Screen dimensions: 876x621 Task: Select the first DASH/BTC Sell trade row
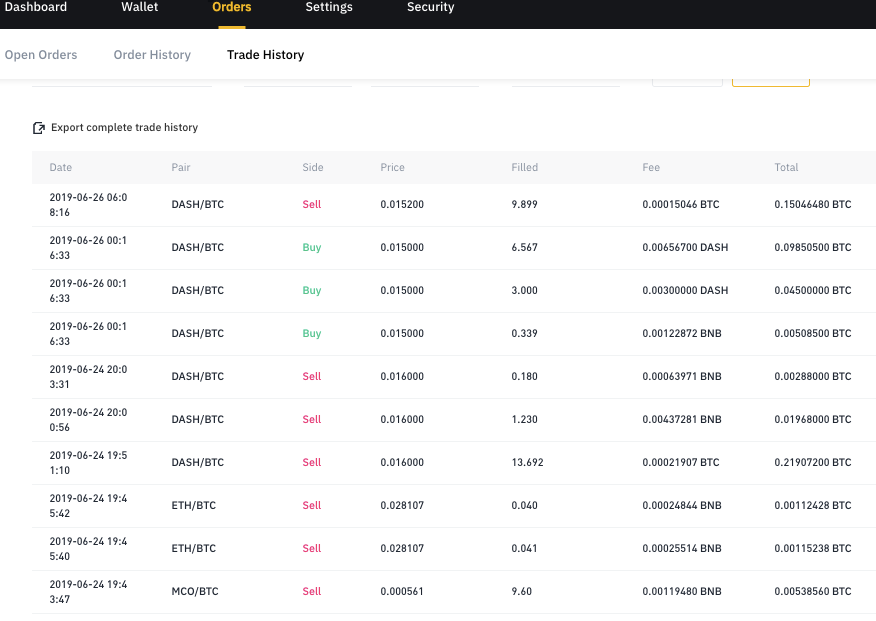tap(438, 204)
